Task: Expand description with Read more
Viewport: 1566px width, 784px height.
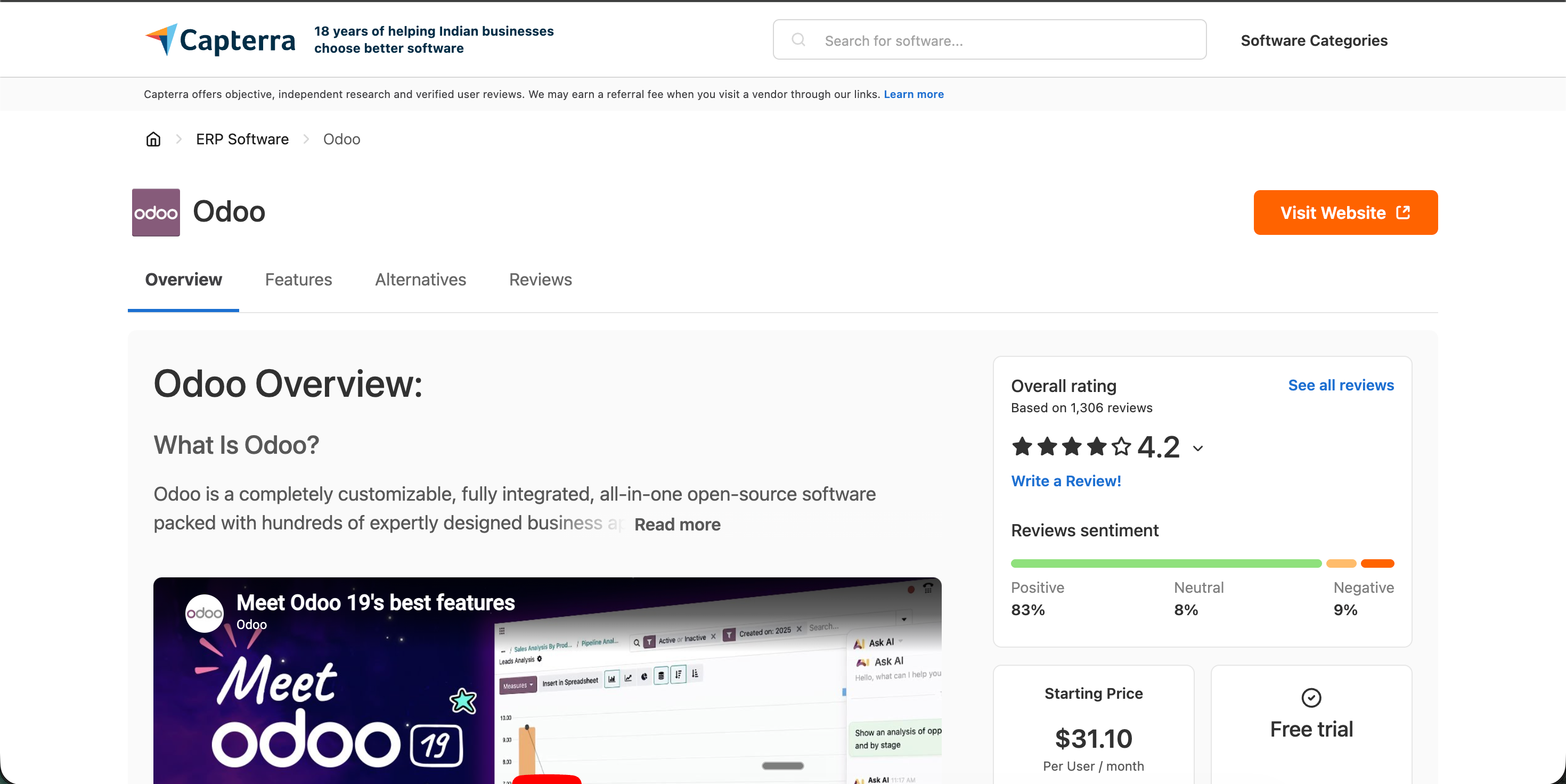Action: point(677,524)
